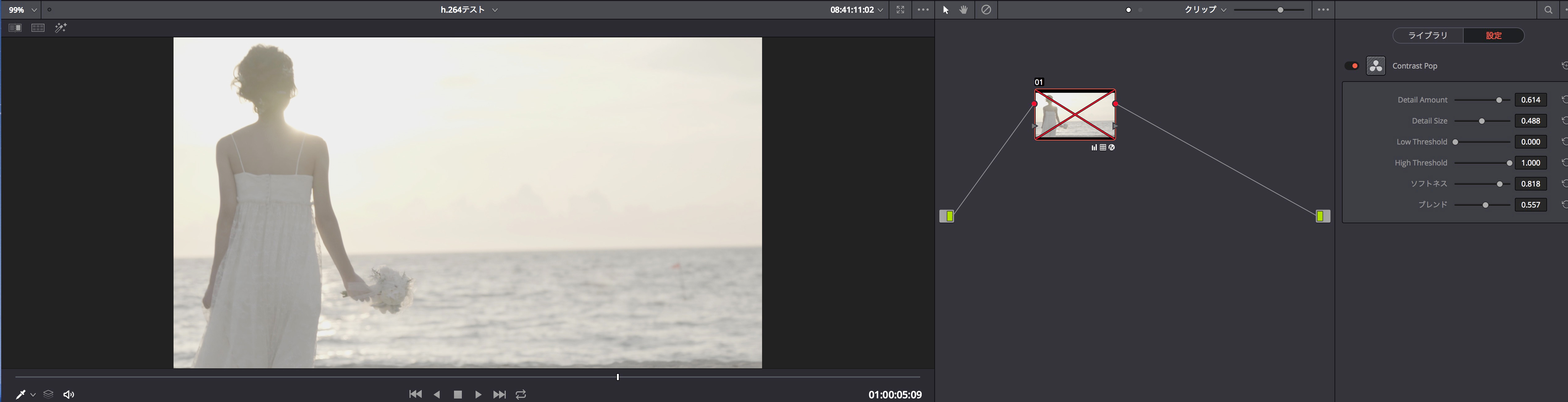Switch to the ライブラリ tab

[1428, 35]
